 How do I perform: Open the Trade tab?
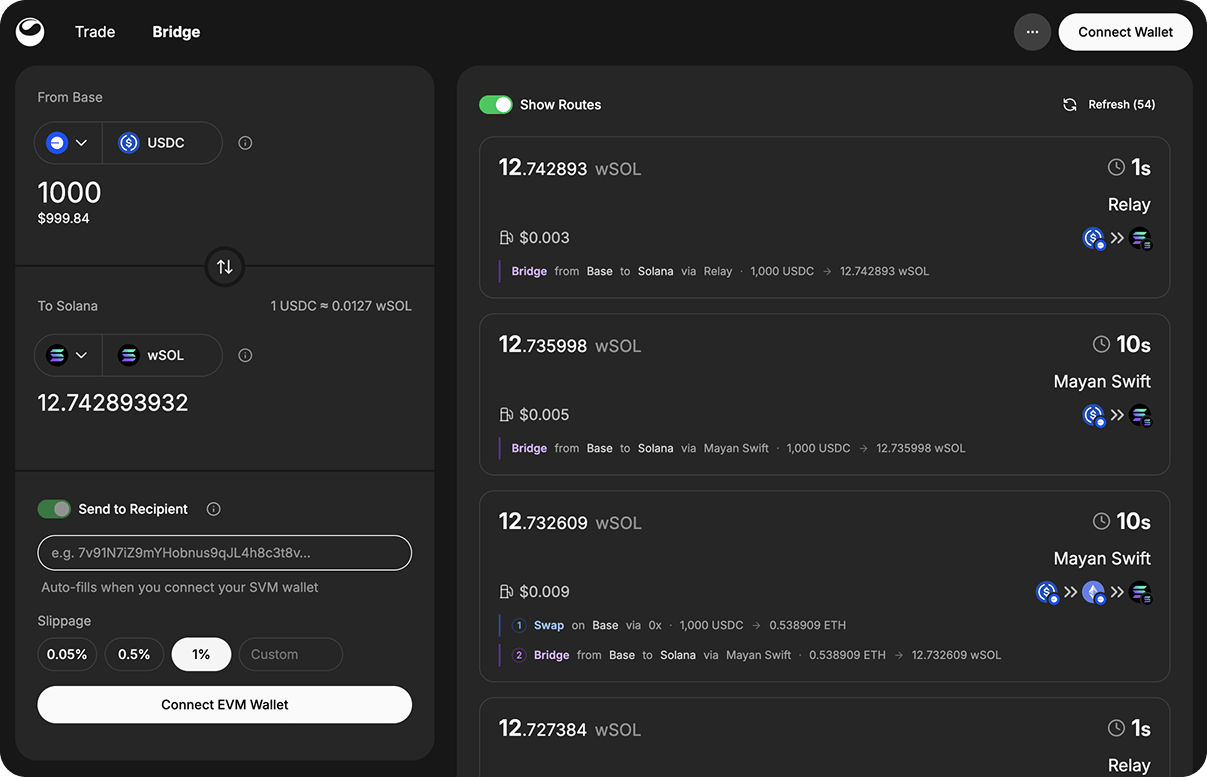pos(95,32)
